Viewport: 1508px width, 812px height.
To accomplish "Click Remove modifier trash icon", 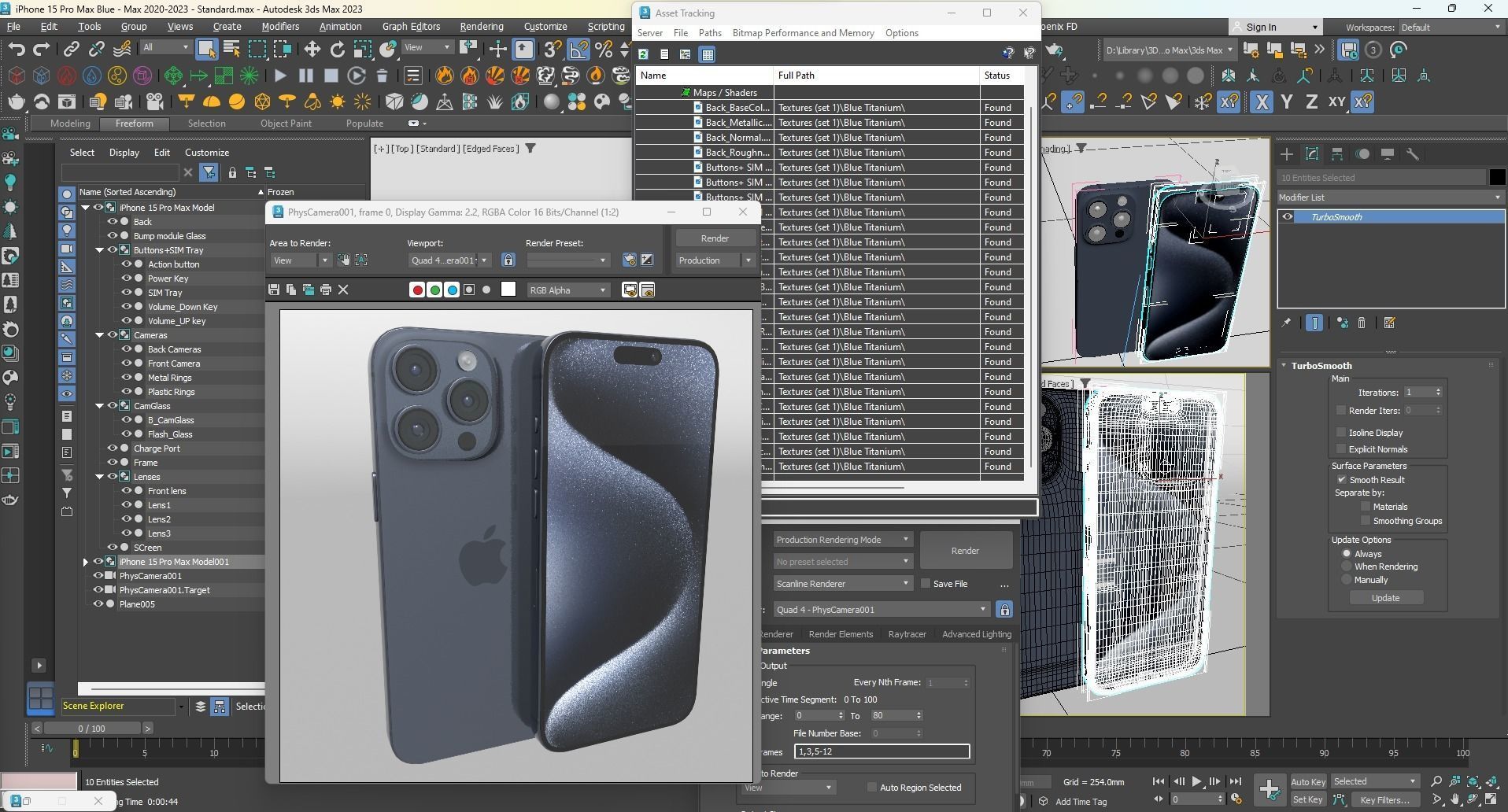I will [x=1362, y=323].
